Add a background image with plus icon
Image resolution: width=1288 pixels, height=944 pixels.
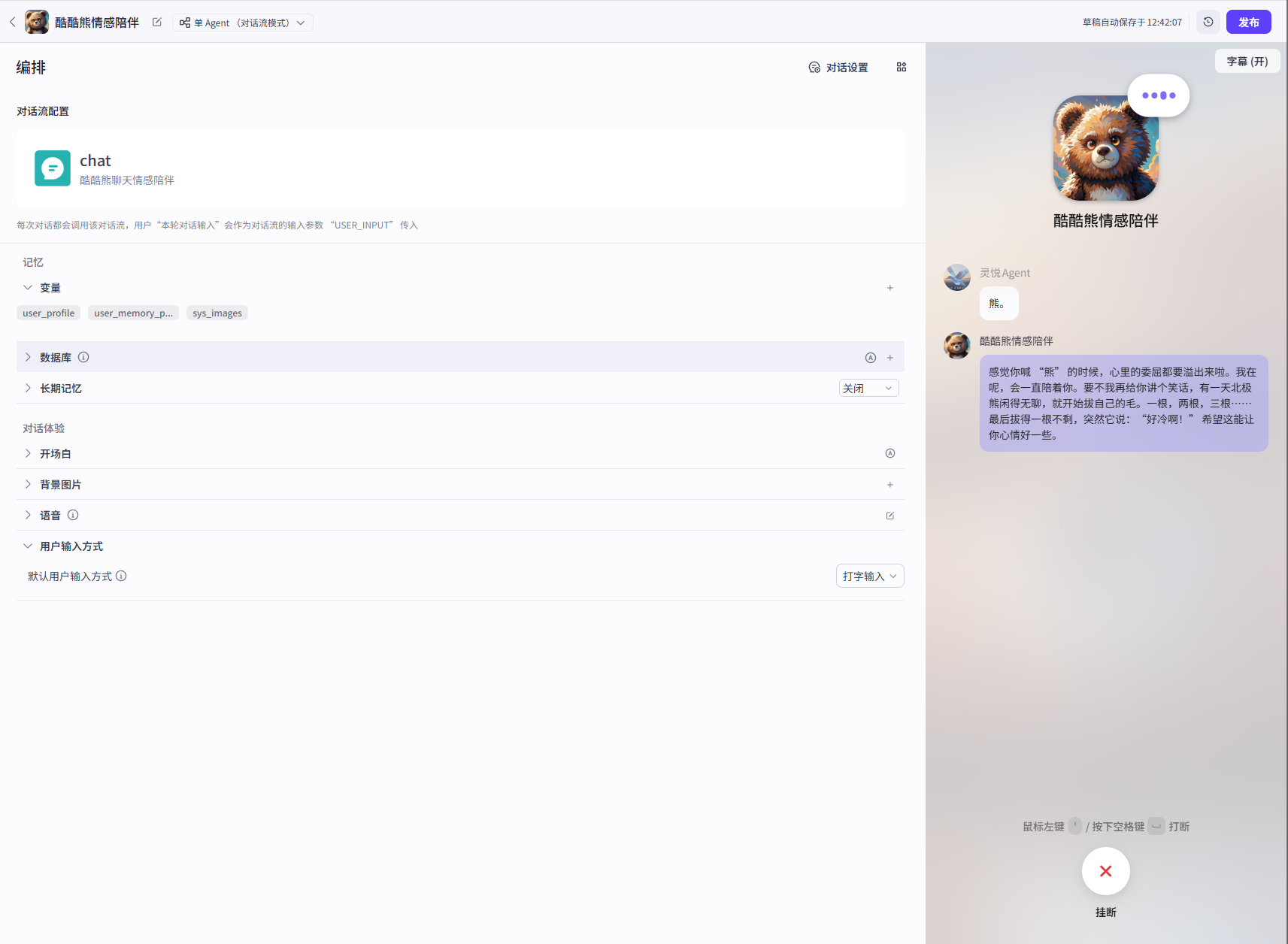(890, 485)
